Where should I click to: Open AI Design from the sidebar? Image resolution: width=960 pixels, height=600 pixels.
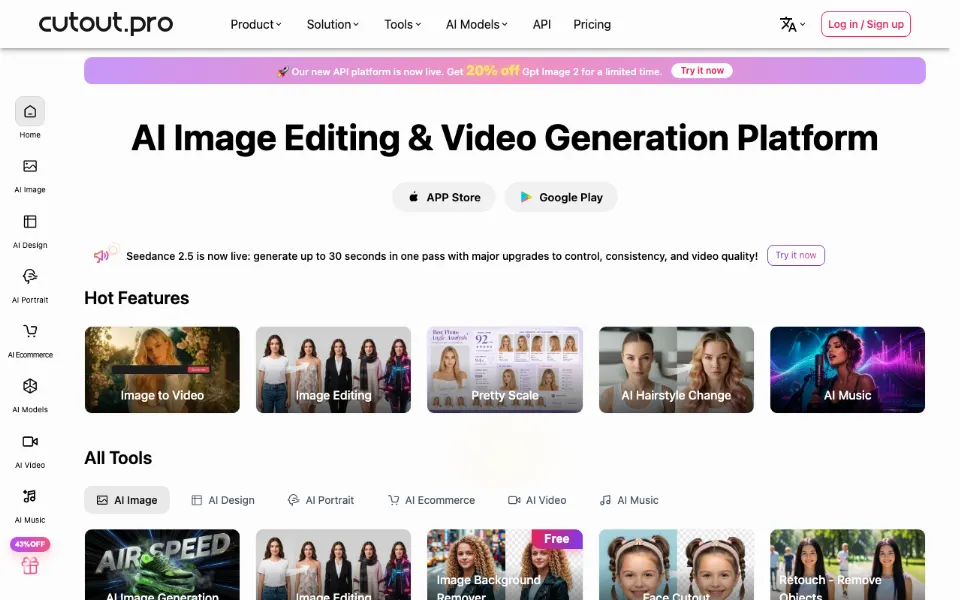click(30, 221)
